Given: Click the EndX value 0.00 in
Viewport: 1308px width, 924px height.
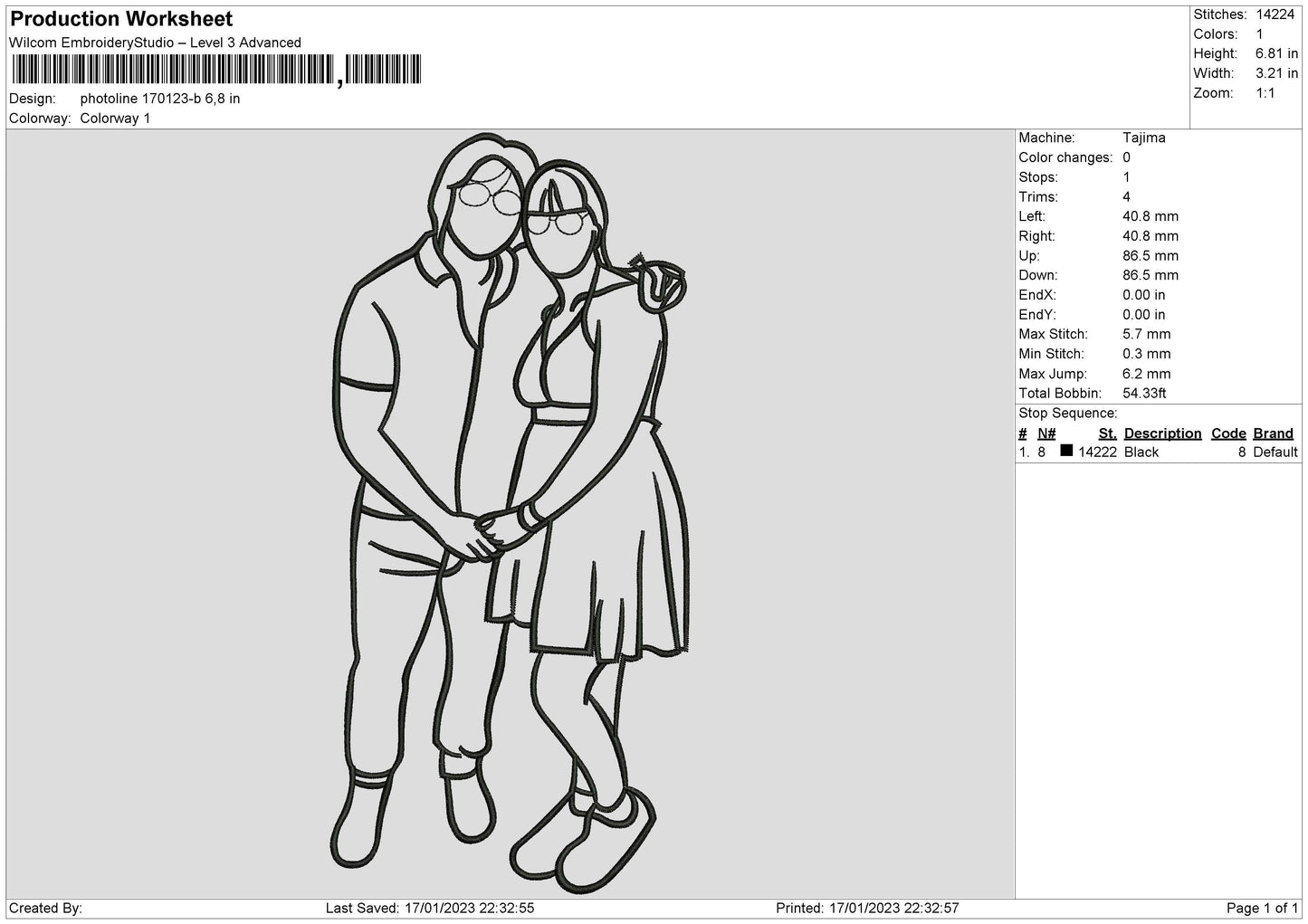Looking at the screenshot, I should (x=1144, y=295).
